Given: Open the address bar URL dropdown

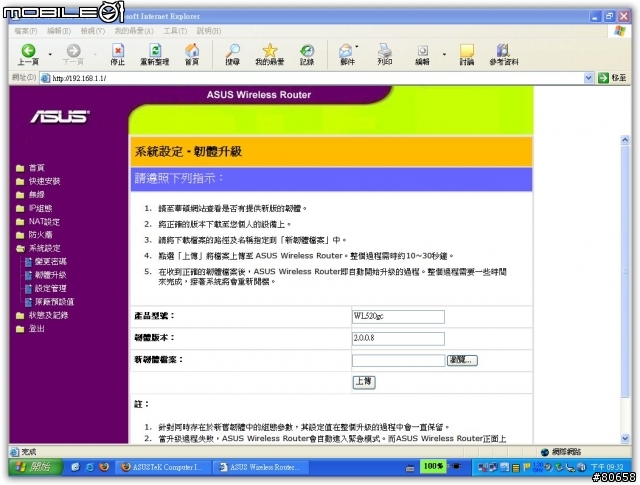Looking at the screenshot, I should pyautogui.click(x=588, y=78).
